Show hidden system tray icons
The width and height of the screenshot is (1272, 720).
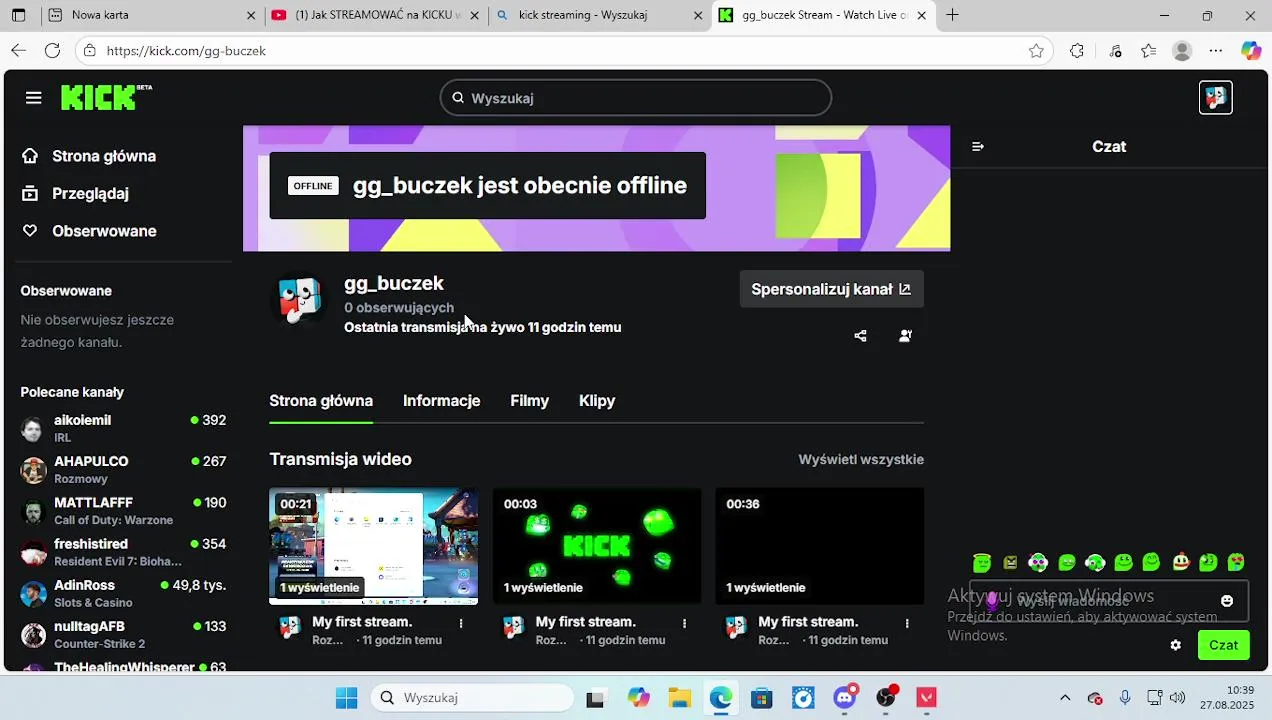tap(1065, 698)
